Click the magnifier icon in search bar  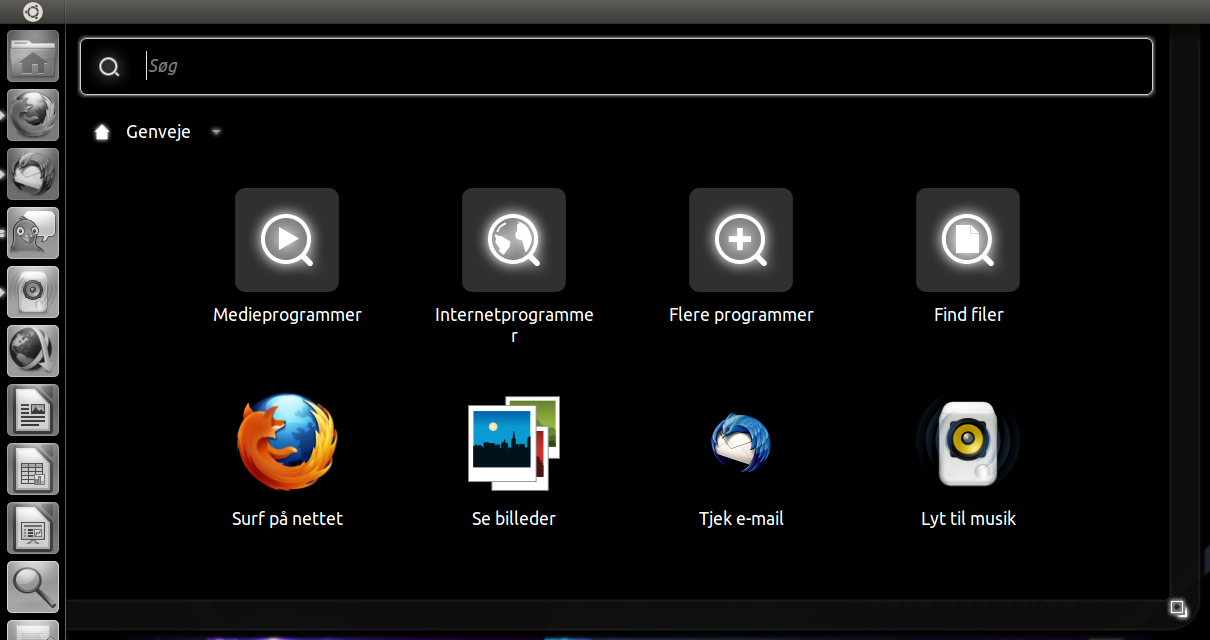109,67
